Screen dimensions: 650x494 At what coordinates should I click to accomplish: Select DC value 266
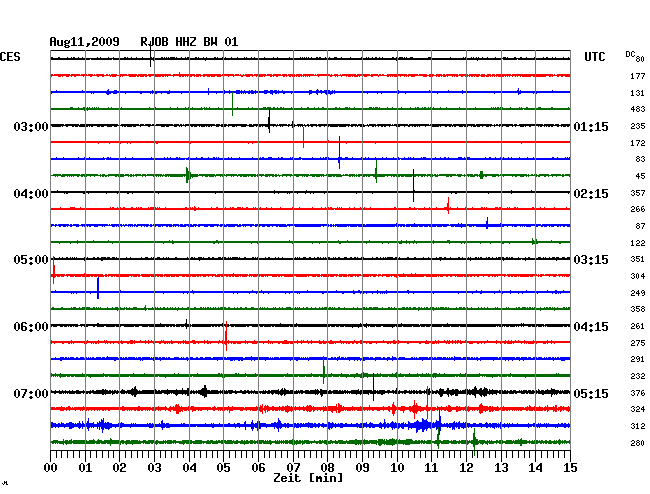coord(638,209)
